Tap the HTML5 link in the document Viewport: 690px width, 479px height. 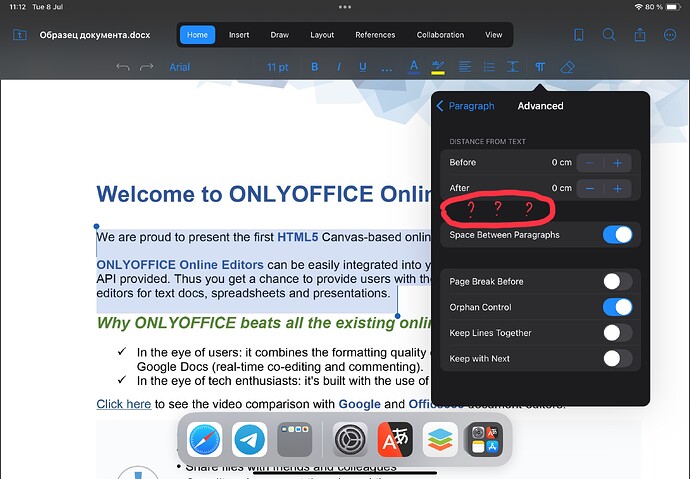(x=297, y=237)
